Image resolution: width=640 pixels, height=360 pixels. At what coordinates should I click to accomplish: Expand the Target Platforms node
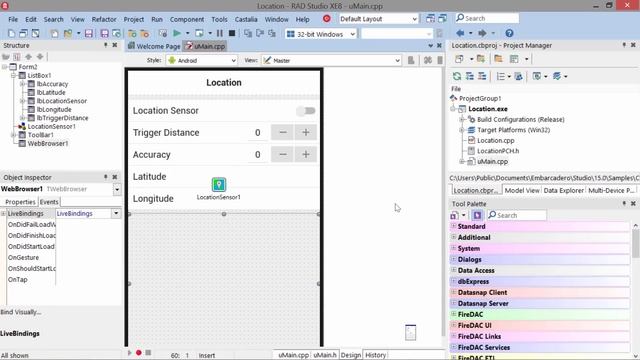[x=462, y=130]
